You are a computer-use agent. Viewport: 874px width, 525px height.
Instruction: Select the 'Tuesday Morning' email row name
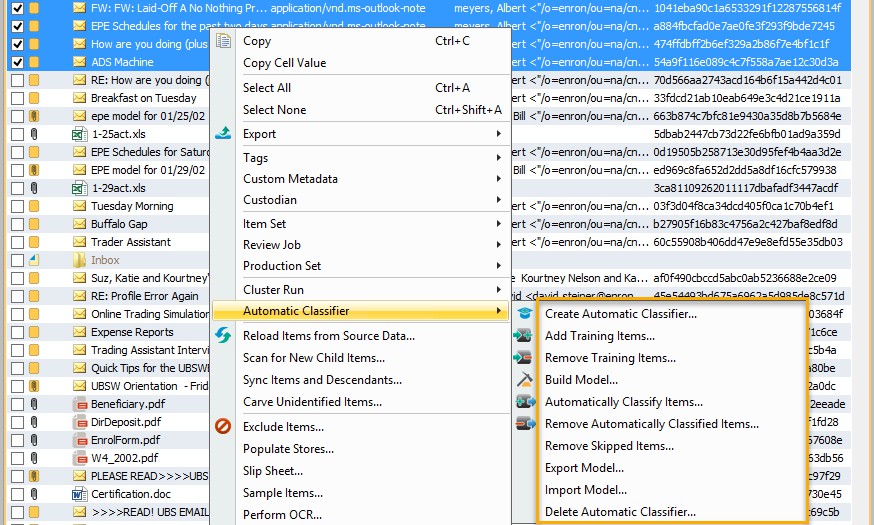[x=132, y=206]
